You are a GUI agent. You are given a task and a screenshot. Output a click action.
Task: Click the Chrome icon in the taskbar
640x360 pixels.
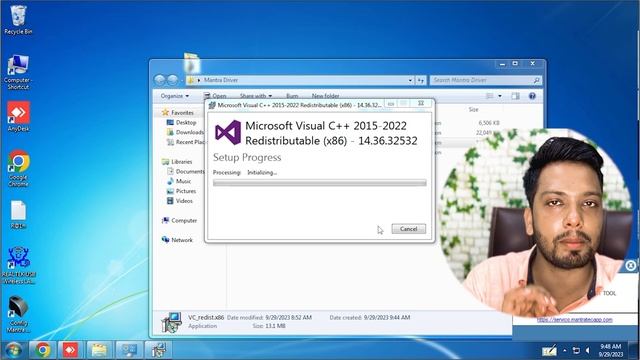pyautogui.click(x=42, y=350)
